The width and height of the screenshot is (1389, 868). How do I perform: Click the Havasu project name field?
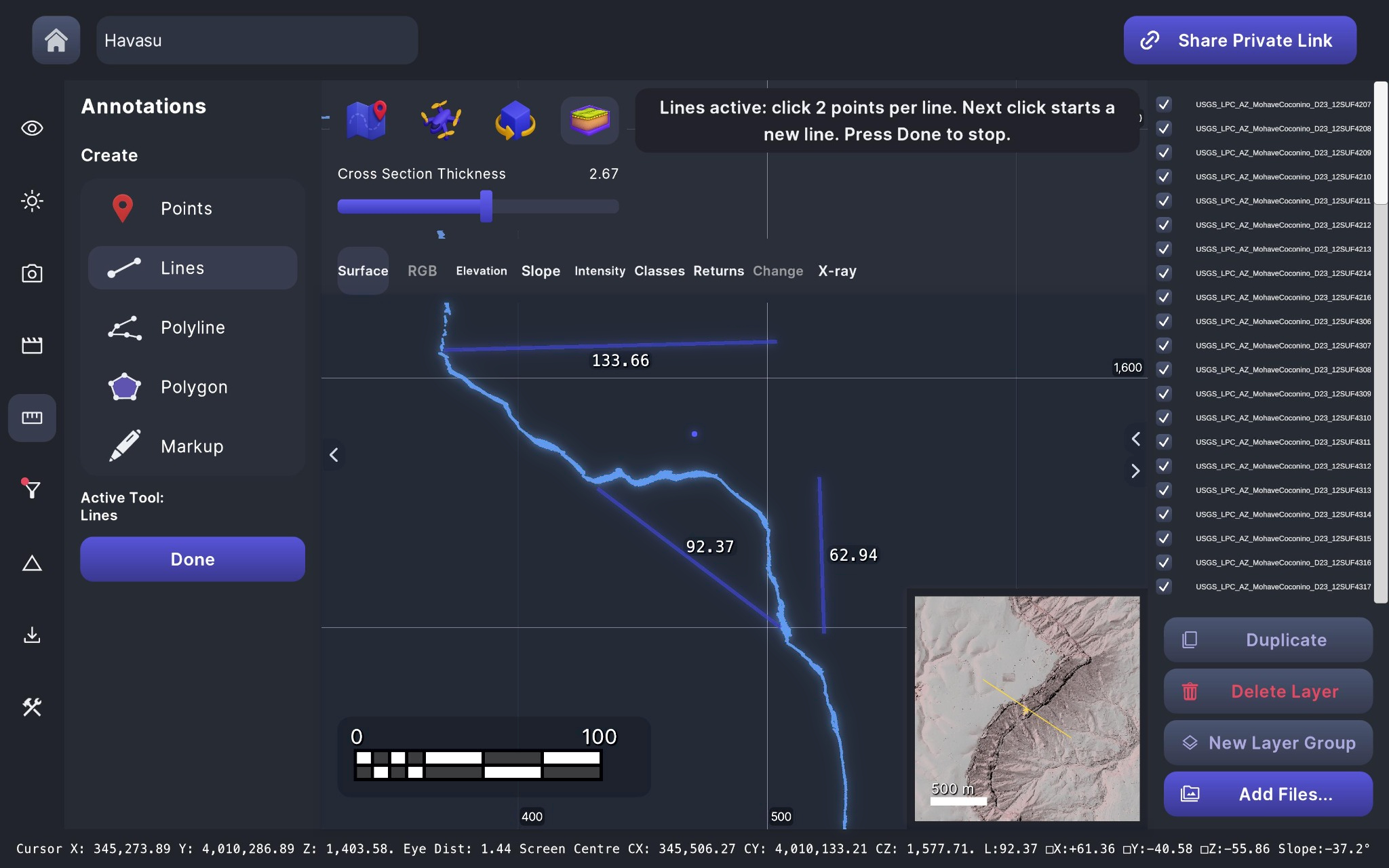coord(257,40)
